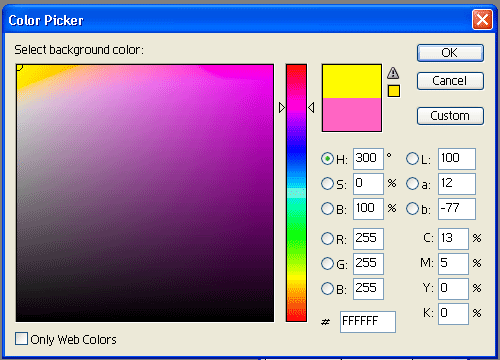Image resolution: width=500 pixels, height=360 pixels.
Task: Click the L lightness value field
Action: click(457, 159)
